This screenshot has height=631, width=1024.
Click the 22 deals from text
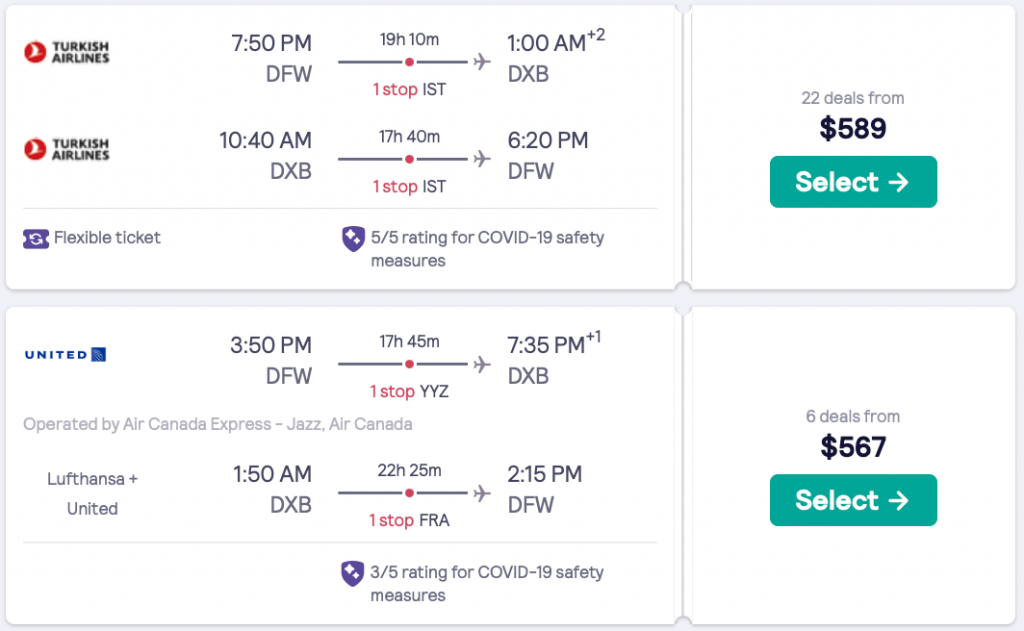click(852, 98)
